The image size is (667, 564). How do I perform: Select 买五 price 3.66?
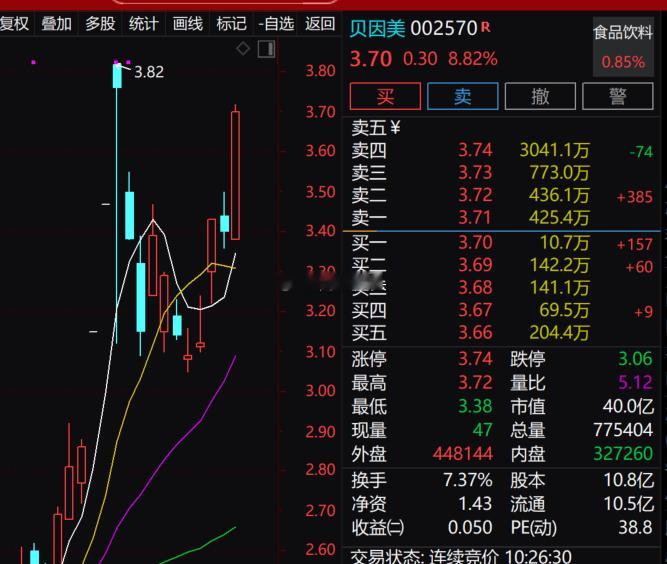pyautogui.click(x=475, y=333)
